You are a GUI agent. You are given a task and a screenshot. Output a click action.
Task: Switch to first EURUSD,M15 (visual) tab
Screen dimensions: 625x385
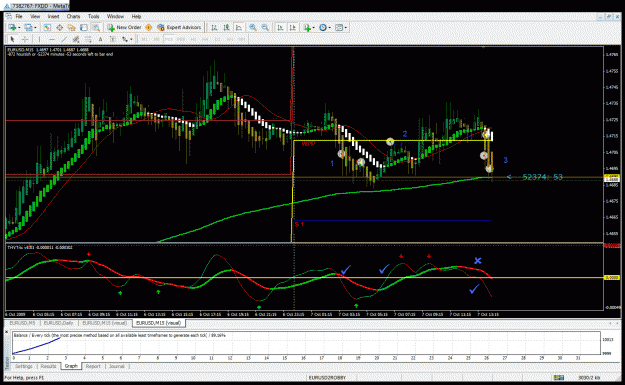104,323
